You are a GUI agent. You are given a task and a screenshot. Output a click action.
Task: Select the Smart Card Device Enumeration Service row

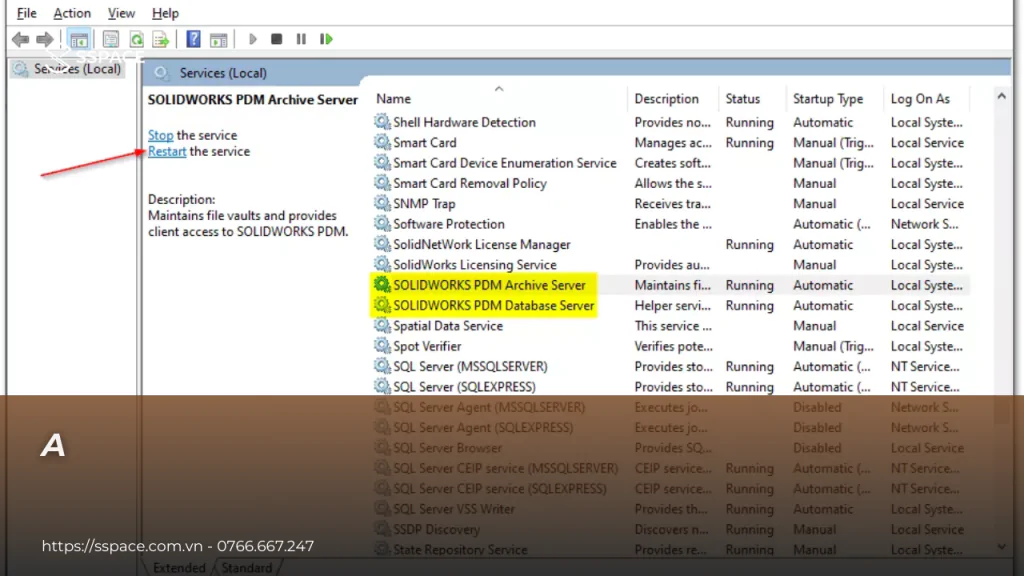pos(669,163)
